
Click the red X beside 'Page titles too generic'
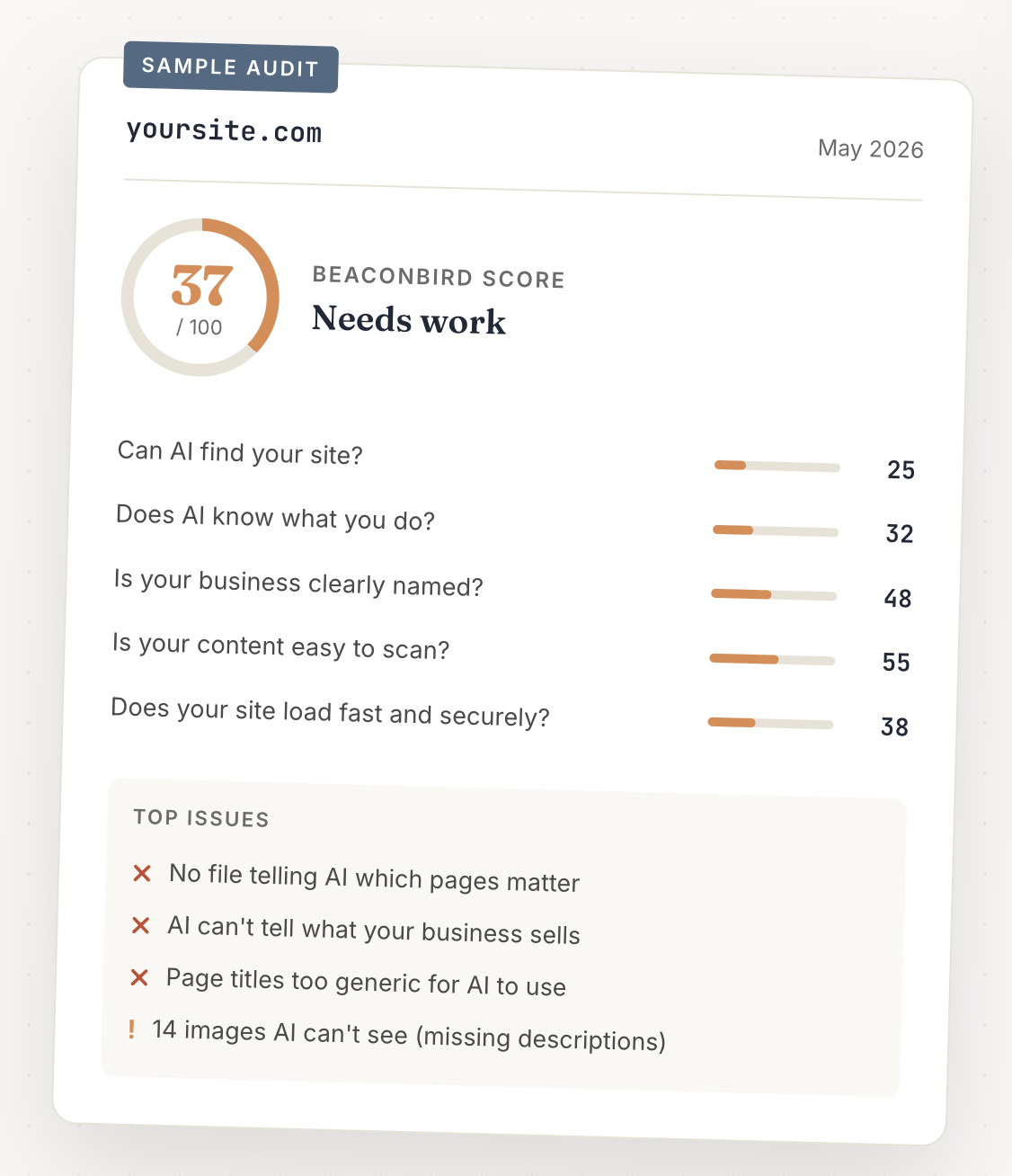click(139, 977)
